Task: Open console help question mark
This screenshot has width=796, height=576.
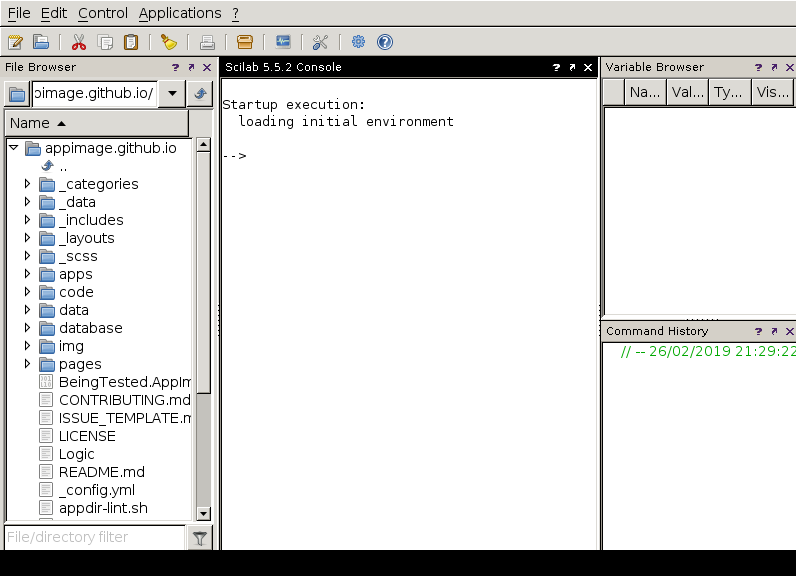Action: coord(556,67)
